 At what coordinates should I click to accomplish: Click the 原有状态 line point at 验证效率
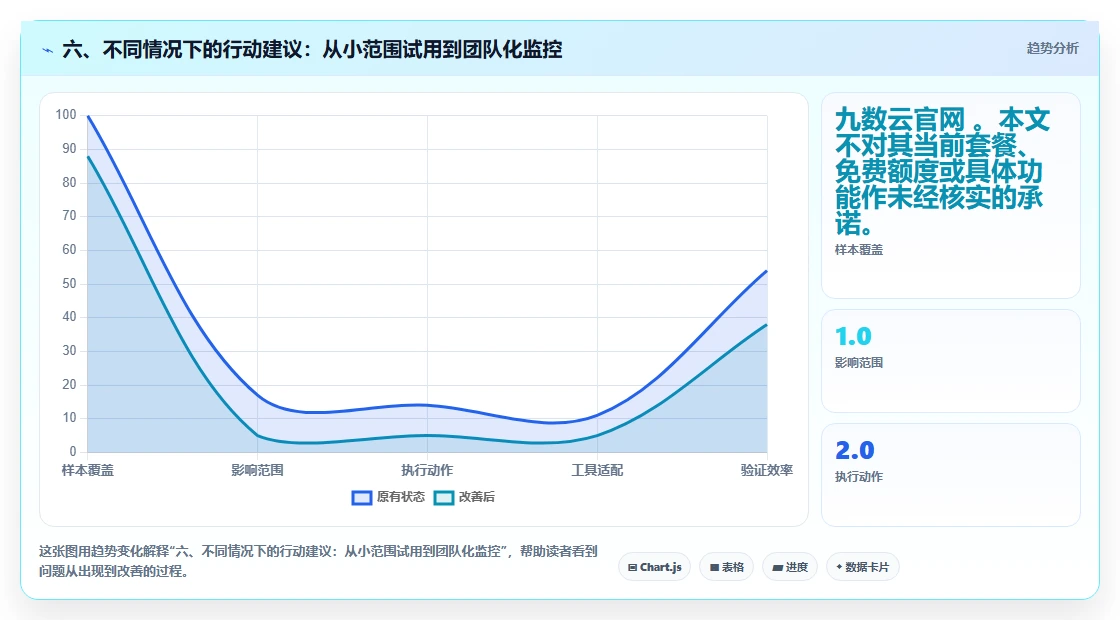click(x=766, y=271)
